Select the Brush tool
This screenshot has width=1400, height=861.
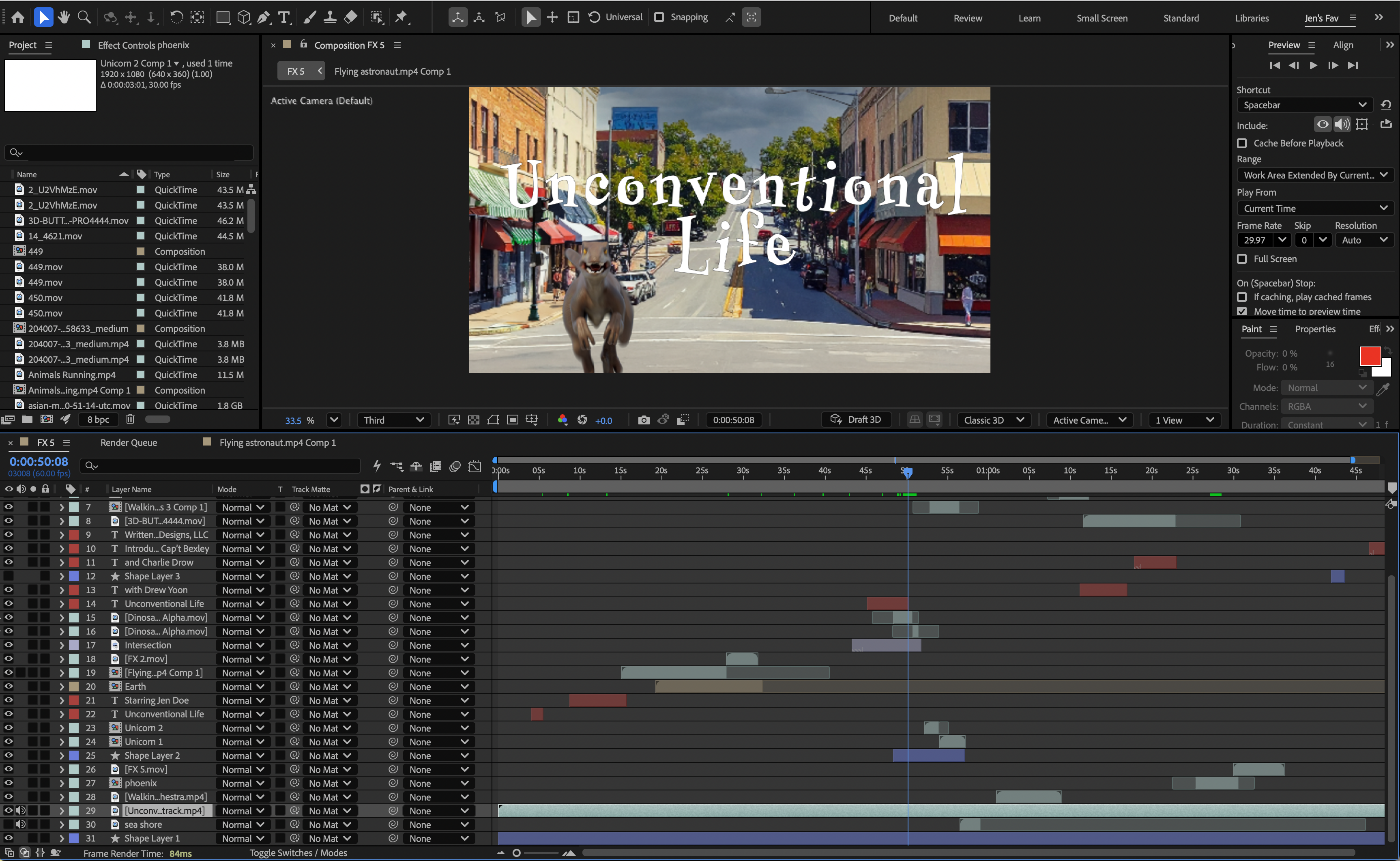(309, 18)
